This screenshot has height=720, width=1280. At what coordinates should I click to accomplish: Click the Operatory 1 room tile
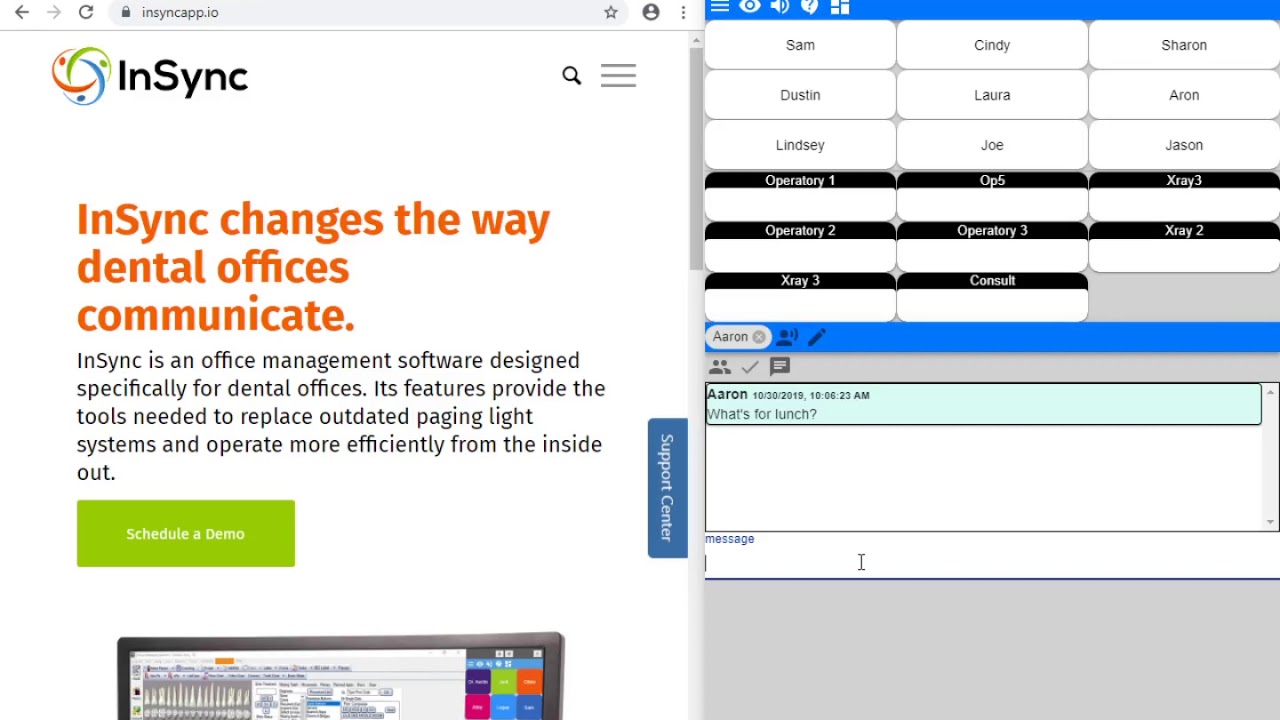click(x=800, y=196)
